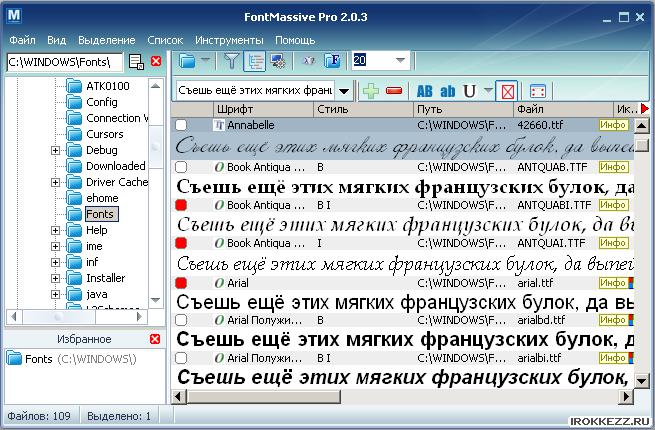The width and height of the screenshot is (655, 430).
Task: Click the font list scroll-down arrow
Action: click(641, 381)
